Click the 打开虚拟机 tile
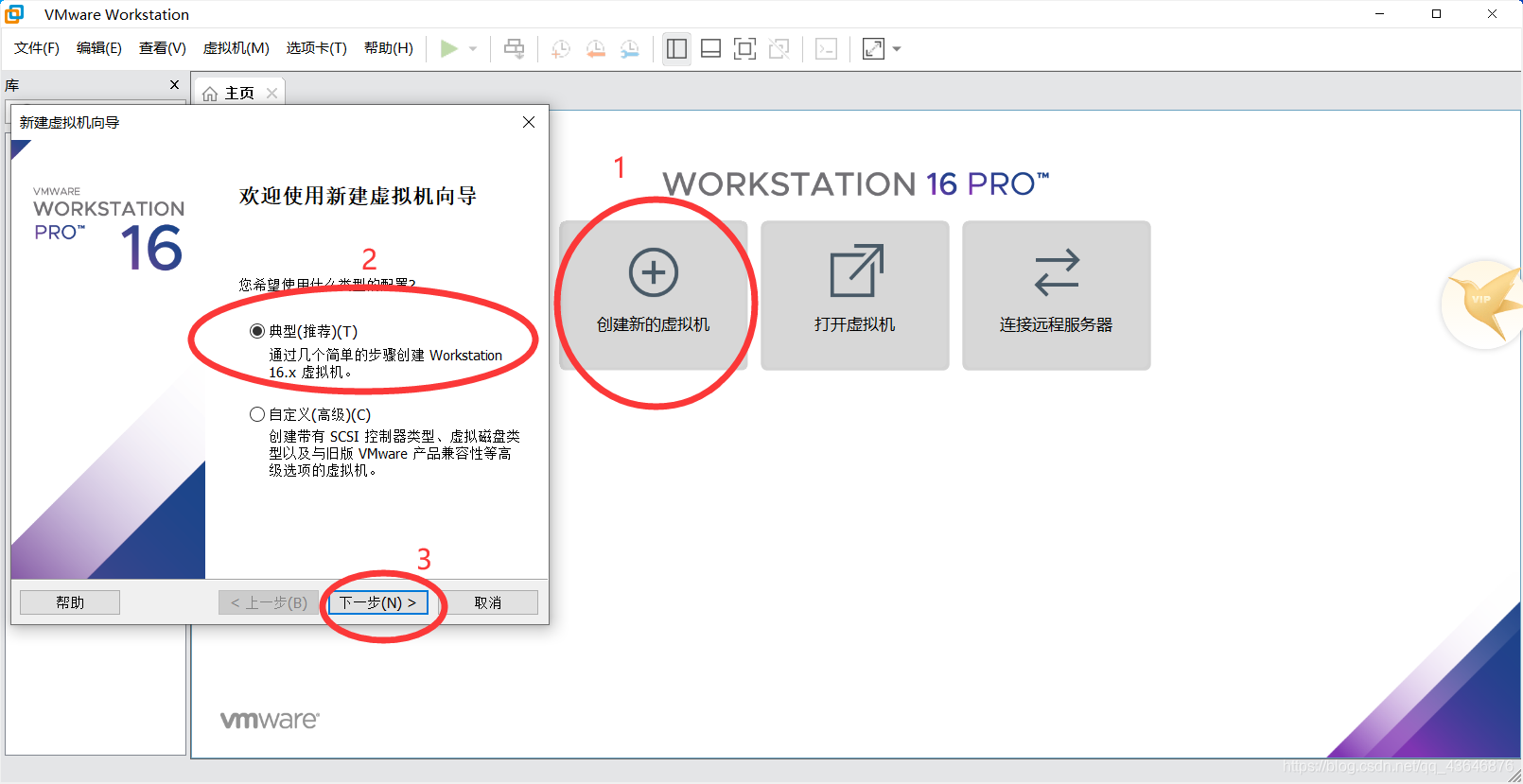 pos(855,295)
